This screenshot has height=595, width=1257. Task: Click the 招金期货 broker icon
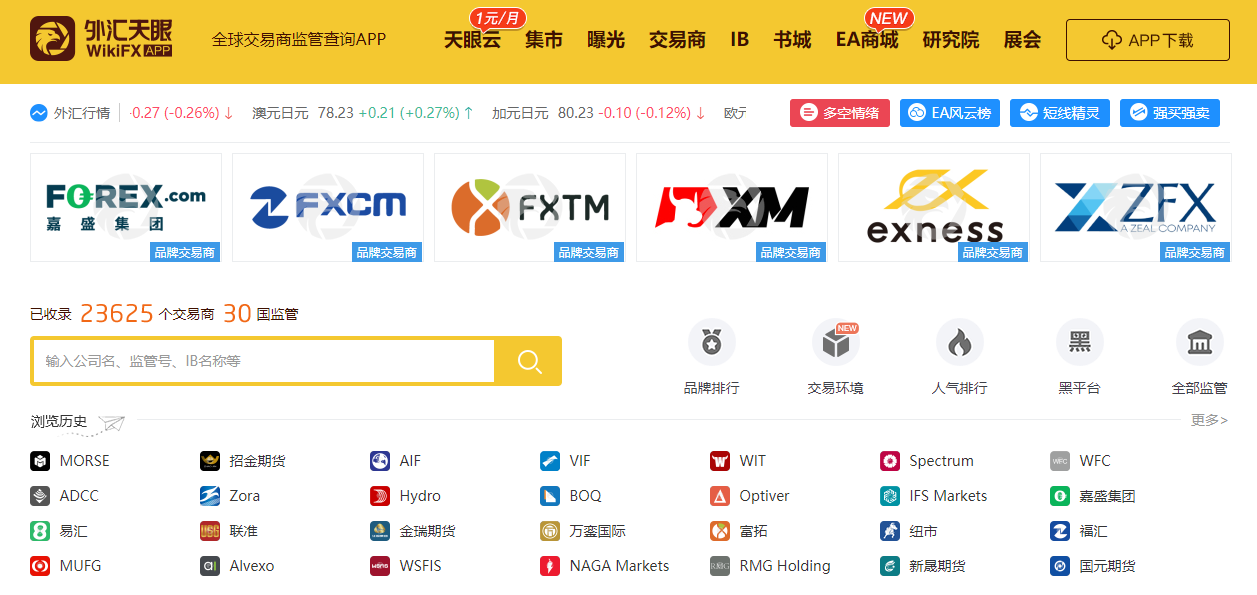pyautogui.click(x=210, y=461)
